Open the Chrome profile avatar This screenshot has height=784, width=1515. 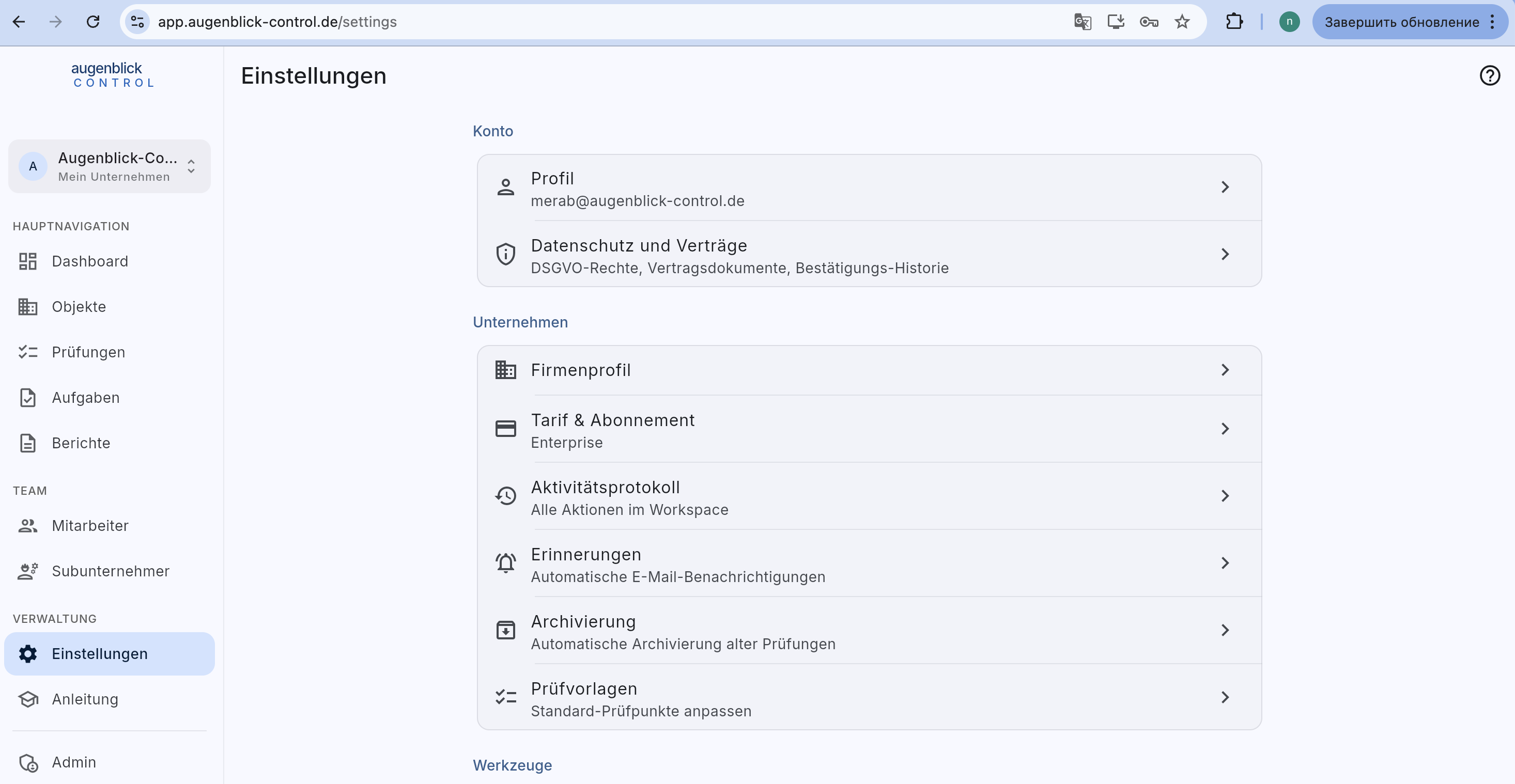tap(1289, 22)
